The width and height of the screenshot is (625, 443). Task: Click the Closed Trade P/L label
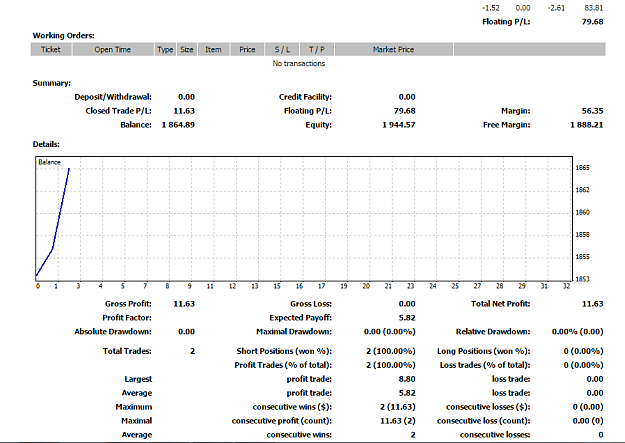point(118,111)
